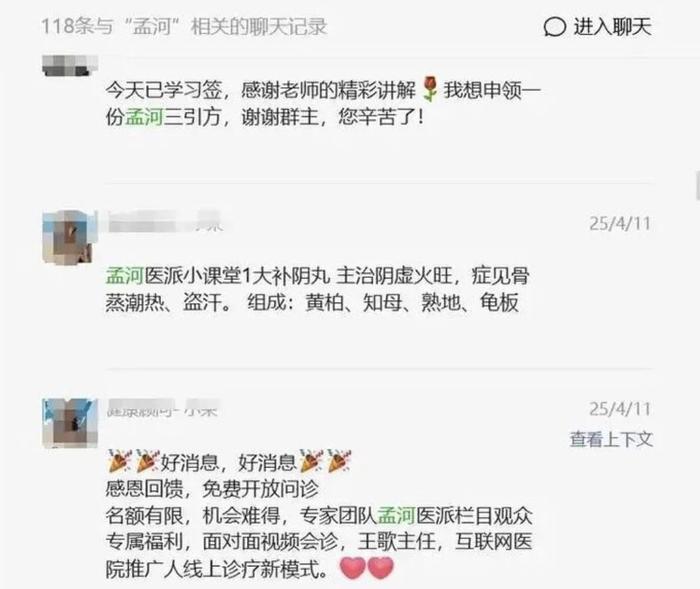Click the last party popper after 好消息
700x589 pixels.
[x=339, y=461]
